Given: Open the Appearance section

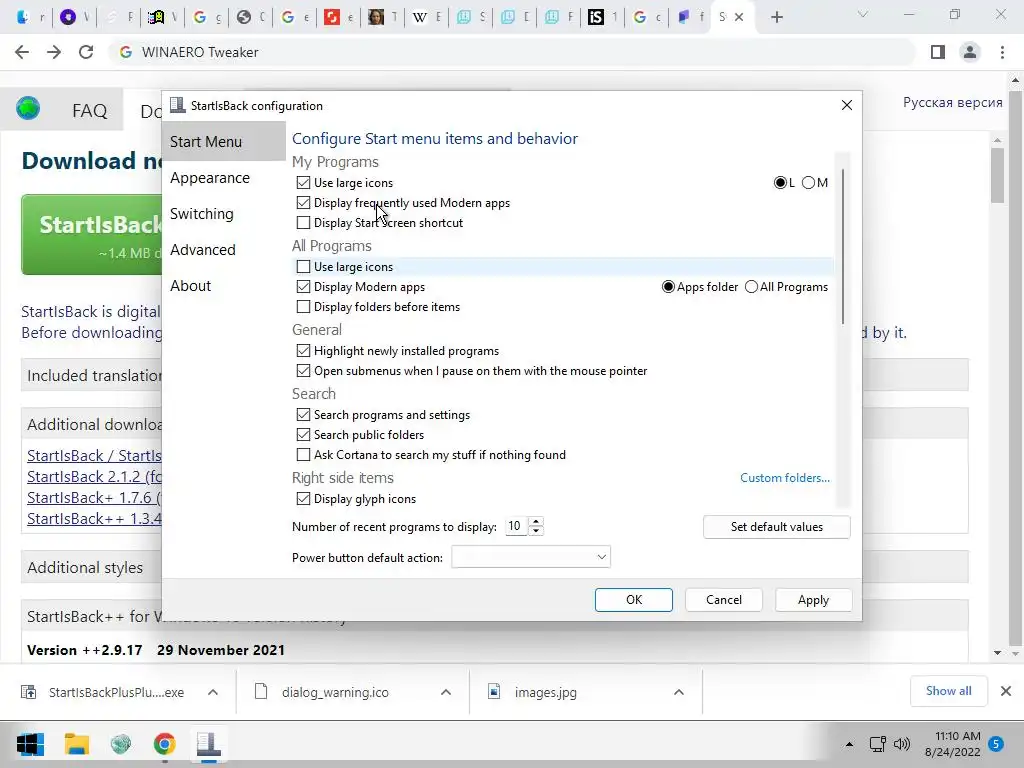Looking at the screenshot, I should pos(223,178).
